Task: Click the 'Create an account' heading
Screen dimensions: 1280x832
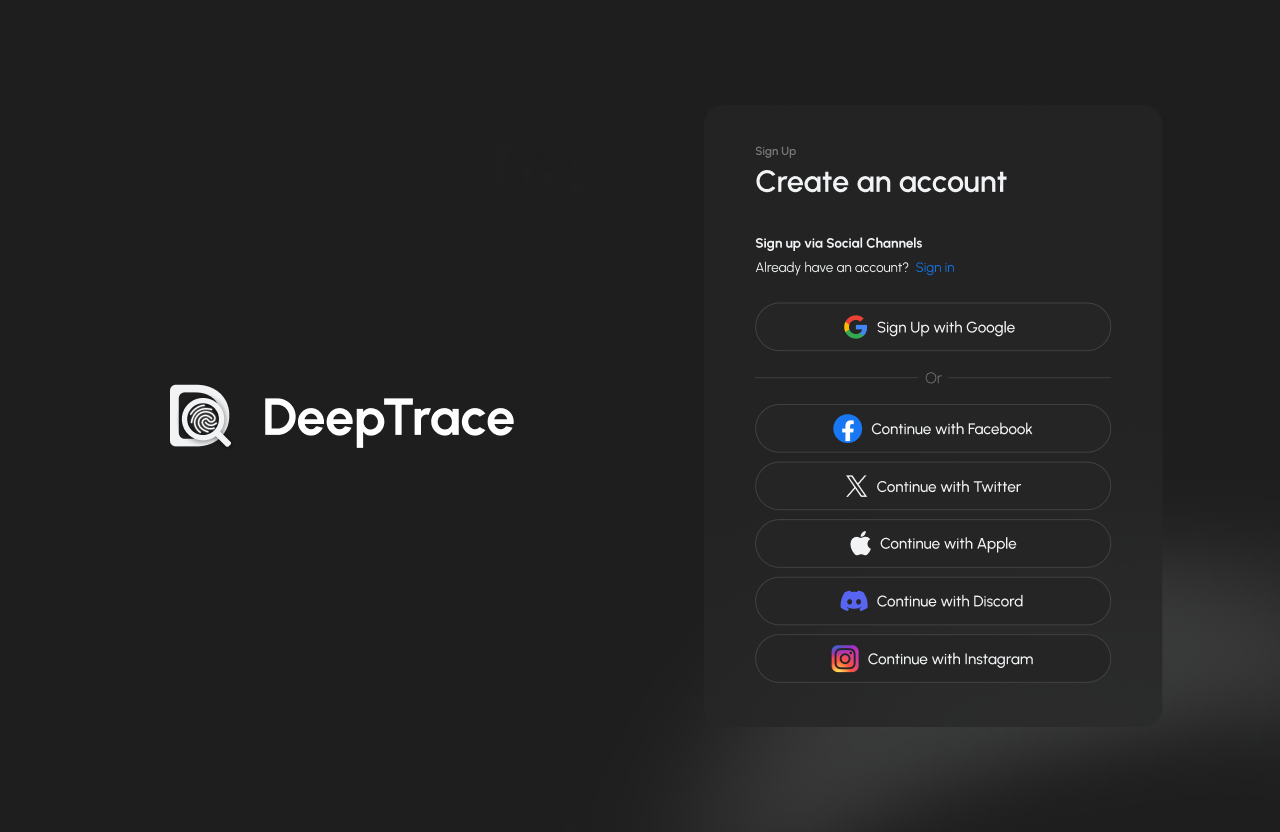Action: pyautogui.click(x=881, y=181)
